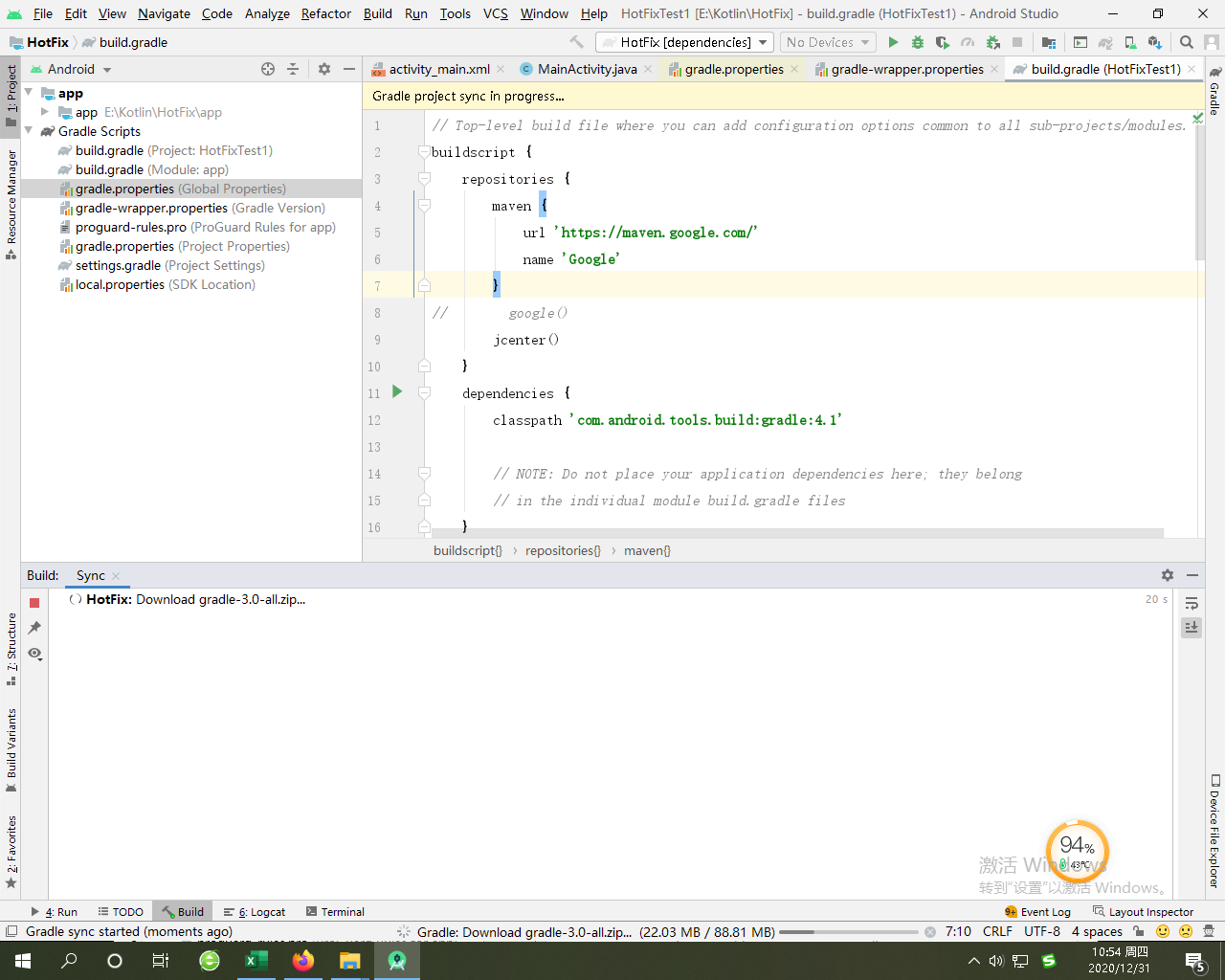Hide the Project panel with minus icon
This screenshot has width=1225, height=980.
pyautogui.click(x=349, y=69)
